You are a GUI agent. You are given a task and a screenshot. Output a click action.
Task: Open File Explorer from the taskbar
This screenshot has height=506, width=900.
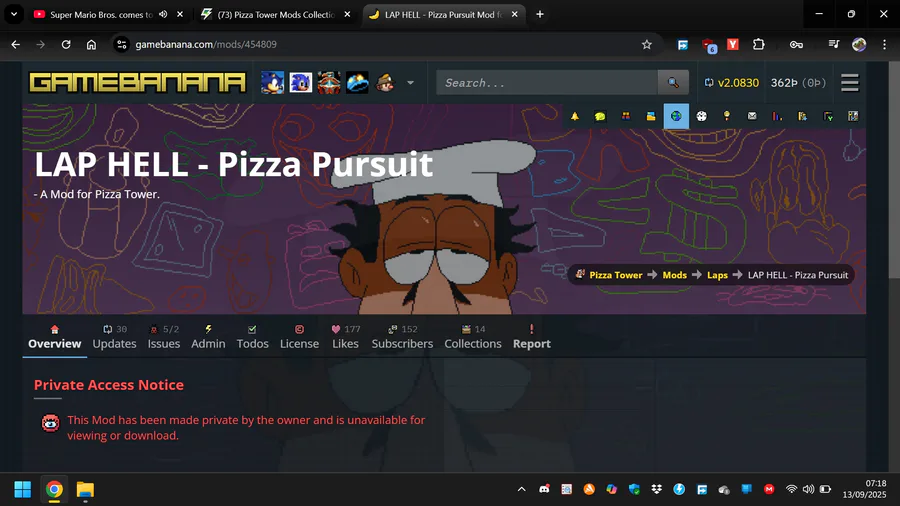[85, 489]
